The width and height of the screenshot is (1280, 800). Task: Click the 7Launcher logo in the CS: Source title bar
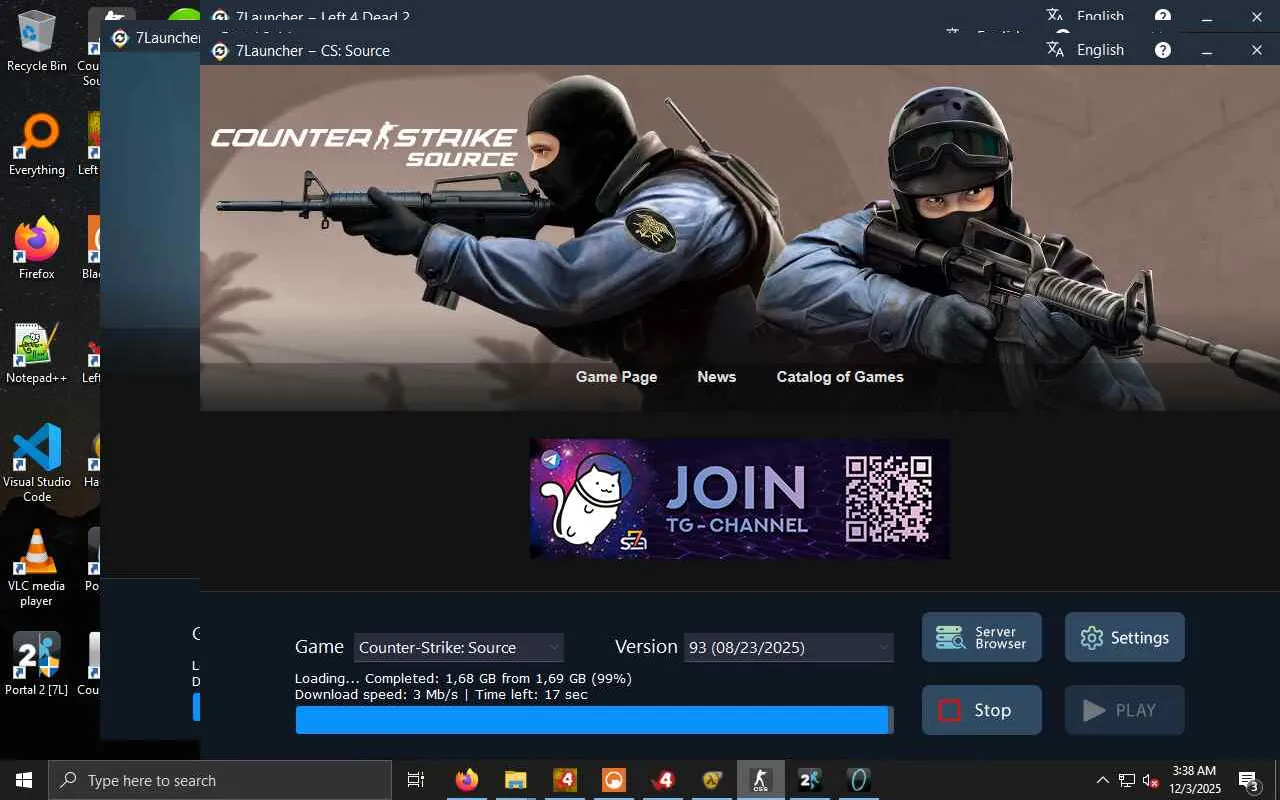pyautogui.click(x=220, y=51)
